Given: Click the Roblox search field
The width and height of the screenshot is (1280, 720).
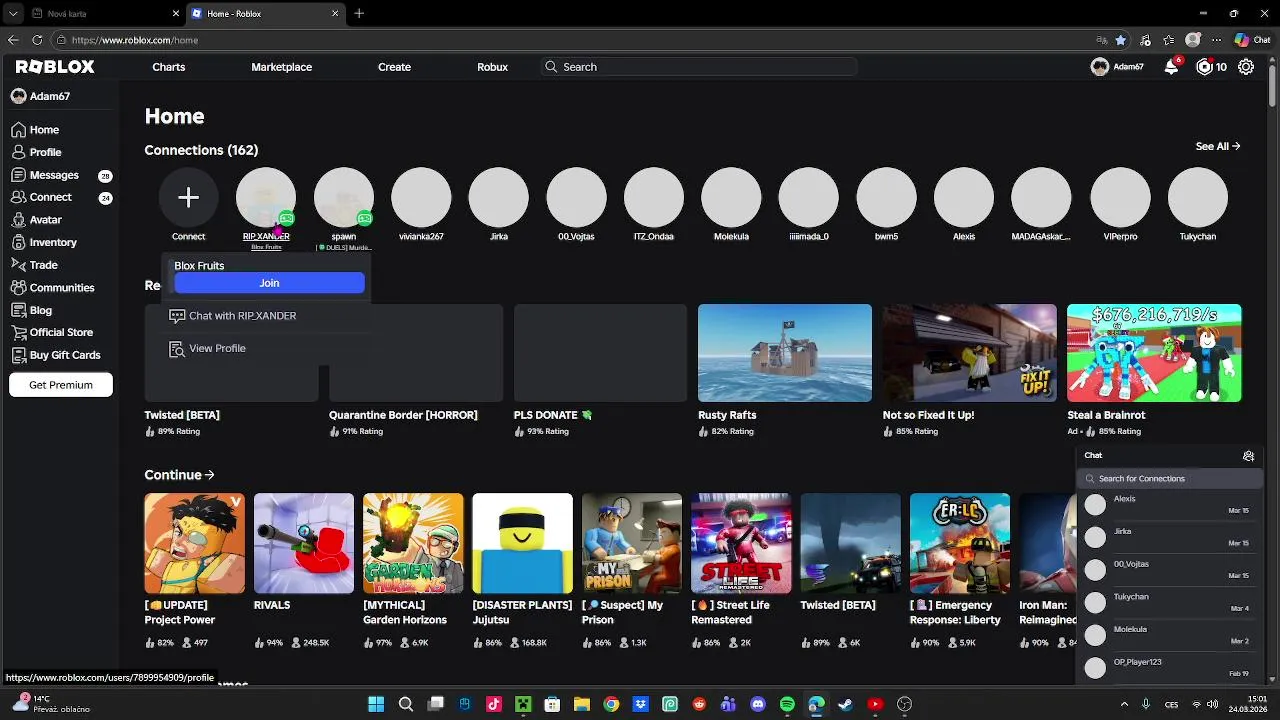Looking at the screenshot, I should click(x=698, y=67).
